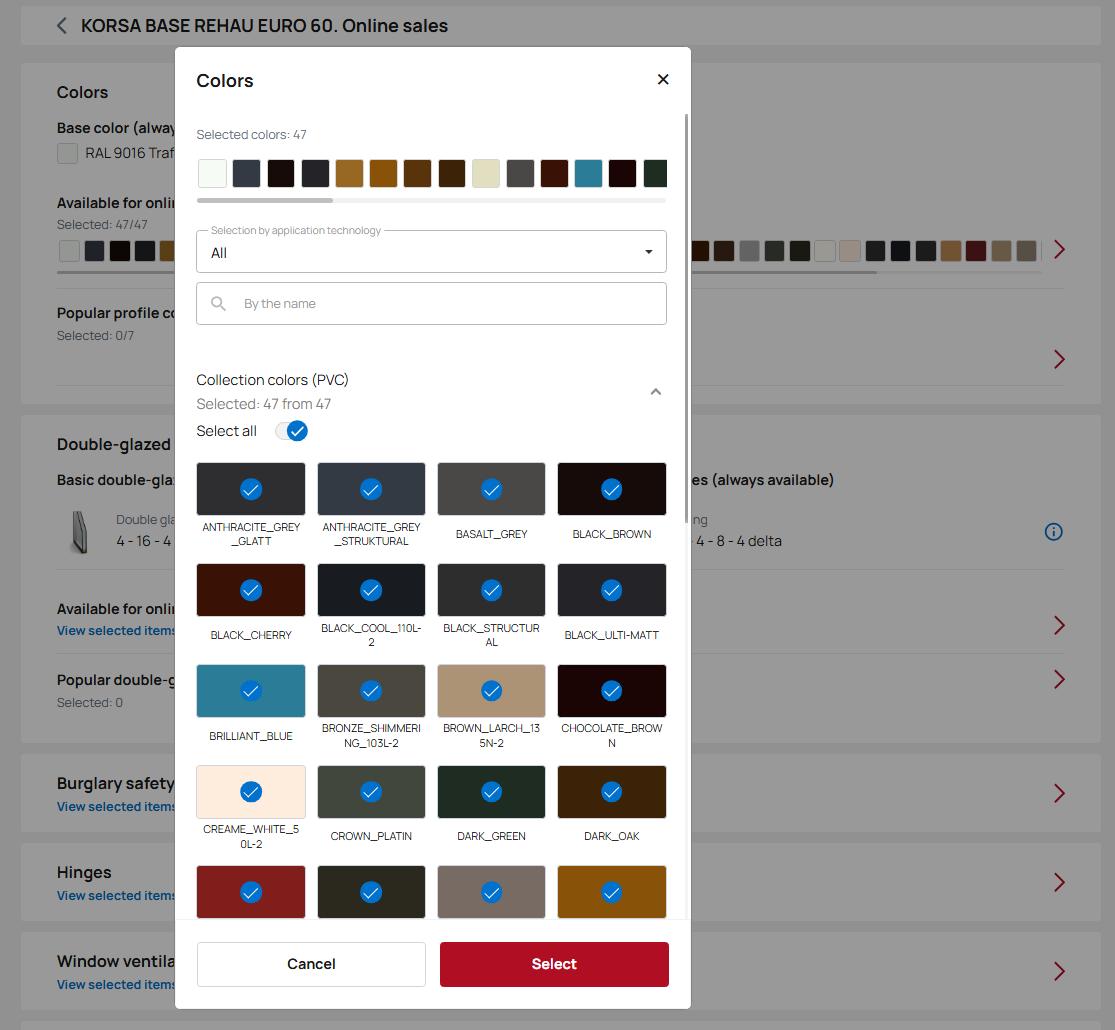Go back using the header arrow
This screenshot has height=1030, width=1115.
click(62, 26)
